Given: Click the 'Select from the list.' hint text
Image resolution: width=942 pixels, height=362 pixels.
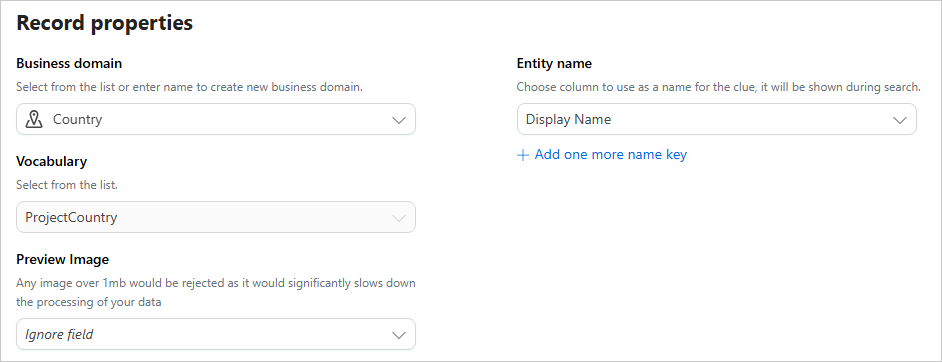Looking at the screenshot, I should 67,185.
